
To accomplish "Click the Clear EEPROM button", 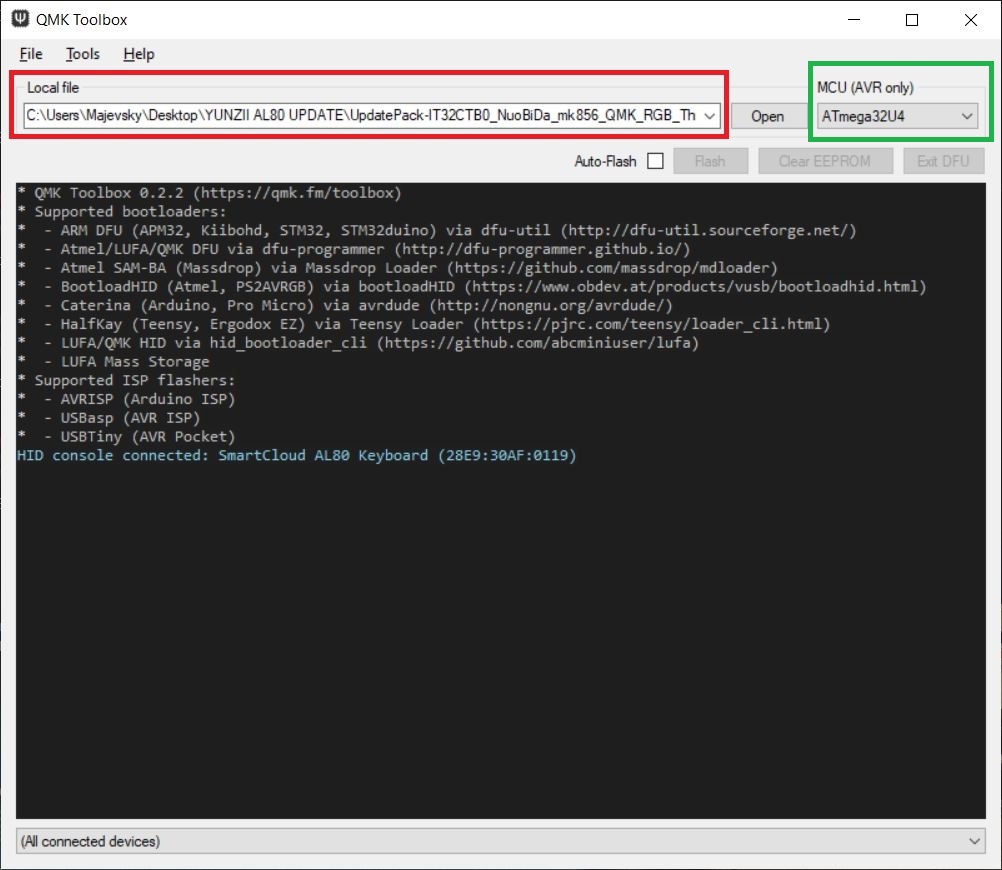I will [x=824, y=161].
